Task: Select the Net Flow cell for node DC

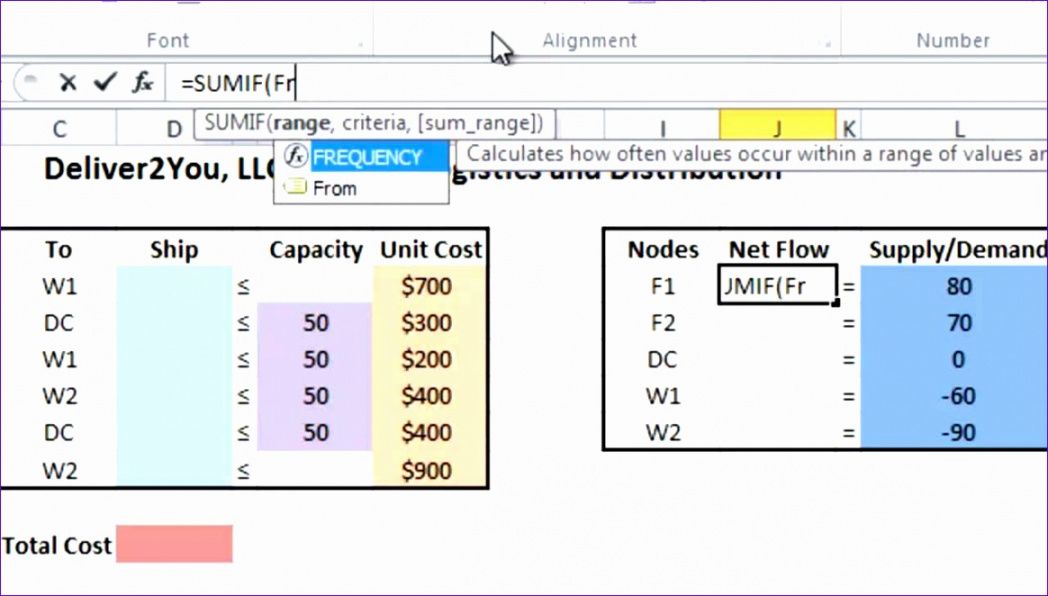Action: click(x=777, y=359)
